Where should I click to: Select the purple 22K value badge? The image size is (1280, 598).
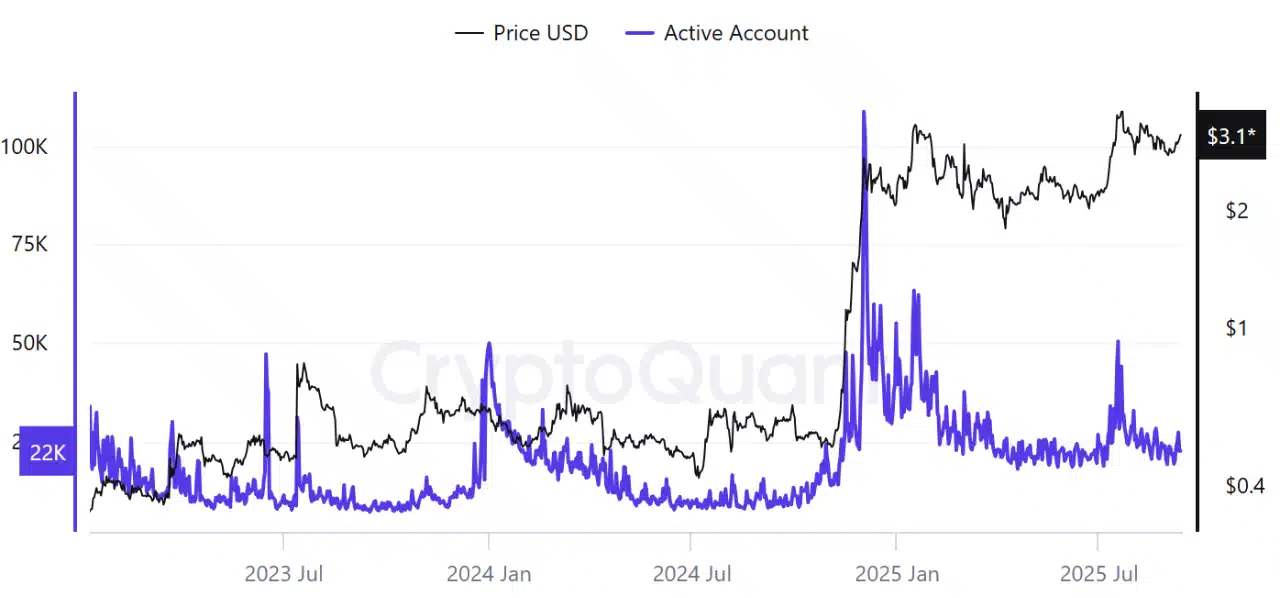[x=47, y=453]
